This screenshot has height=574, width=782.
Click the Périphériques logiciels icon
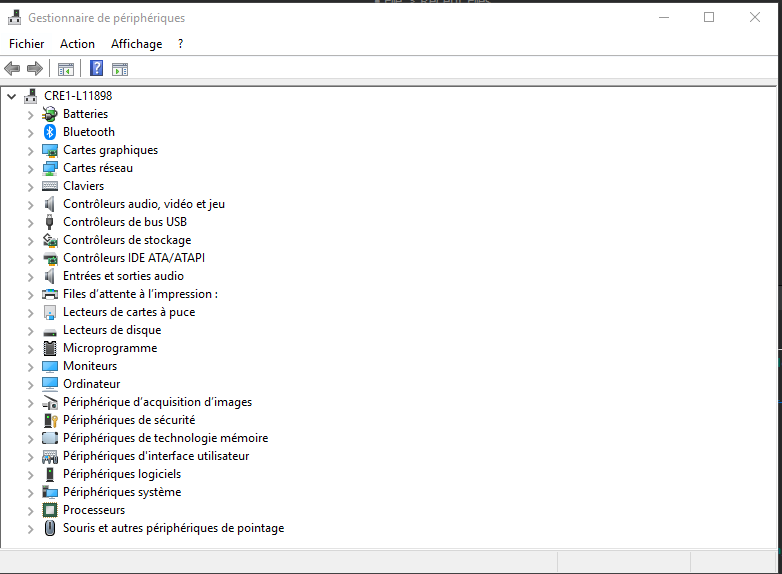click(x=50, y=474)
